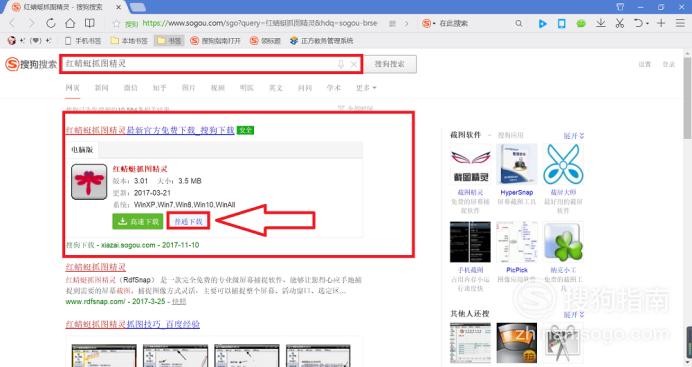Switch to the 微信 search tab
Image resolution: width=692 pixels, height=367 pixels.
[131, 88]
